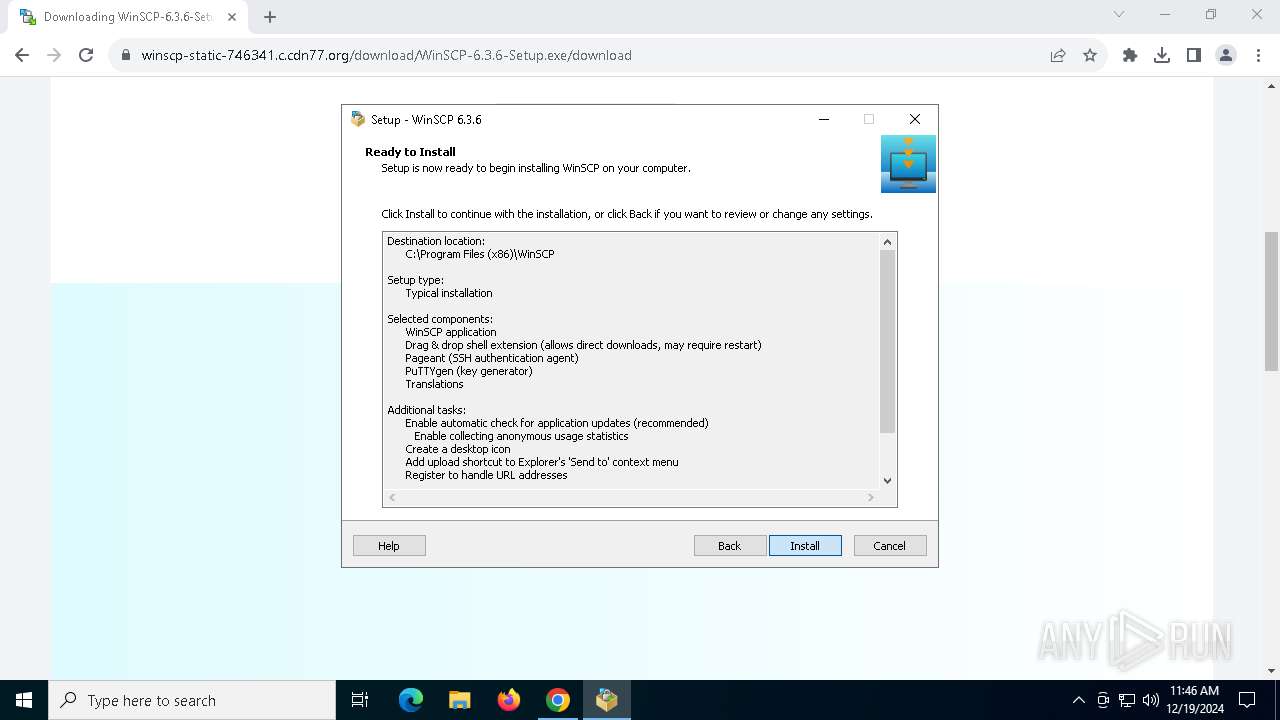This screenshot has width=1280, height=720.
Task: Select the Downloading WinSCP tab
Action: (x=128, y=17)
